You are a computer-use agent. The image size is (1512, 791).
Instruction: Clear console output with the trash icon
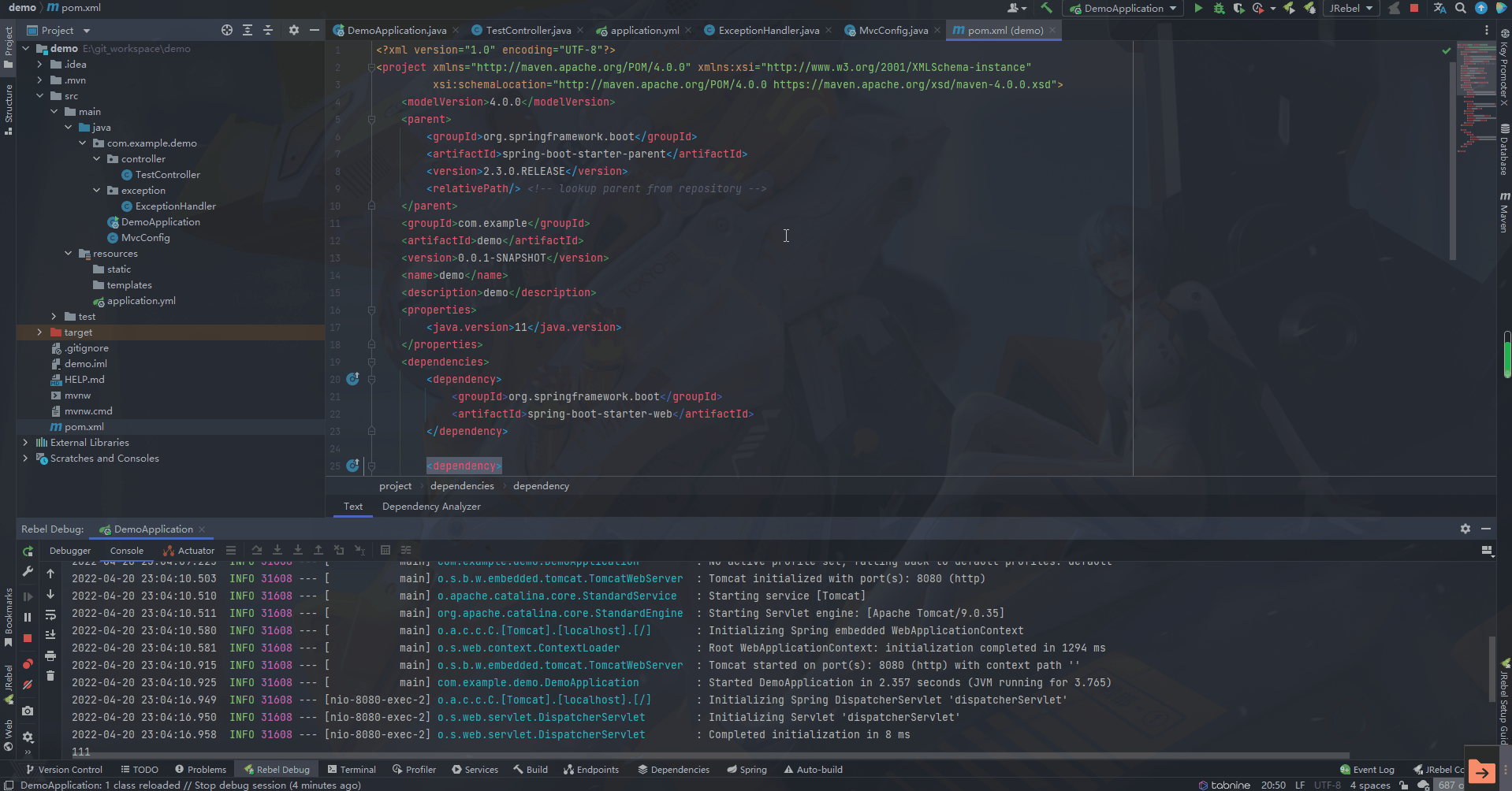50,675
